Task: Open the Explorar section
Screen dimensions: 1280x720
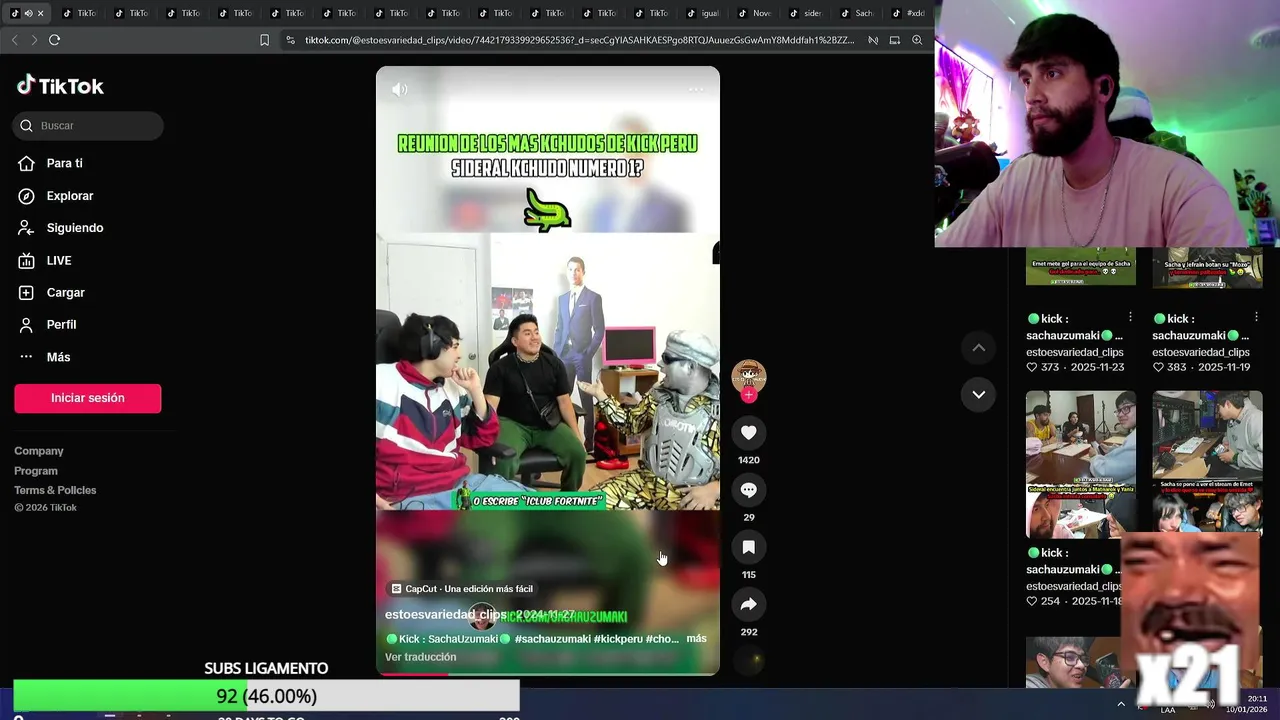Action: (55, 196)
